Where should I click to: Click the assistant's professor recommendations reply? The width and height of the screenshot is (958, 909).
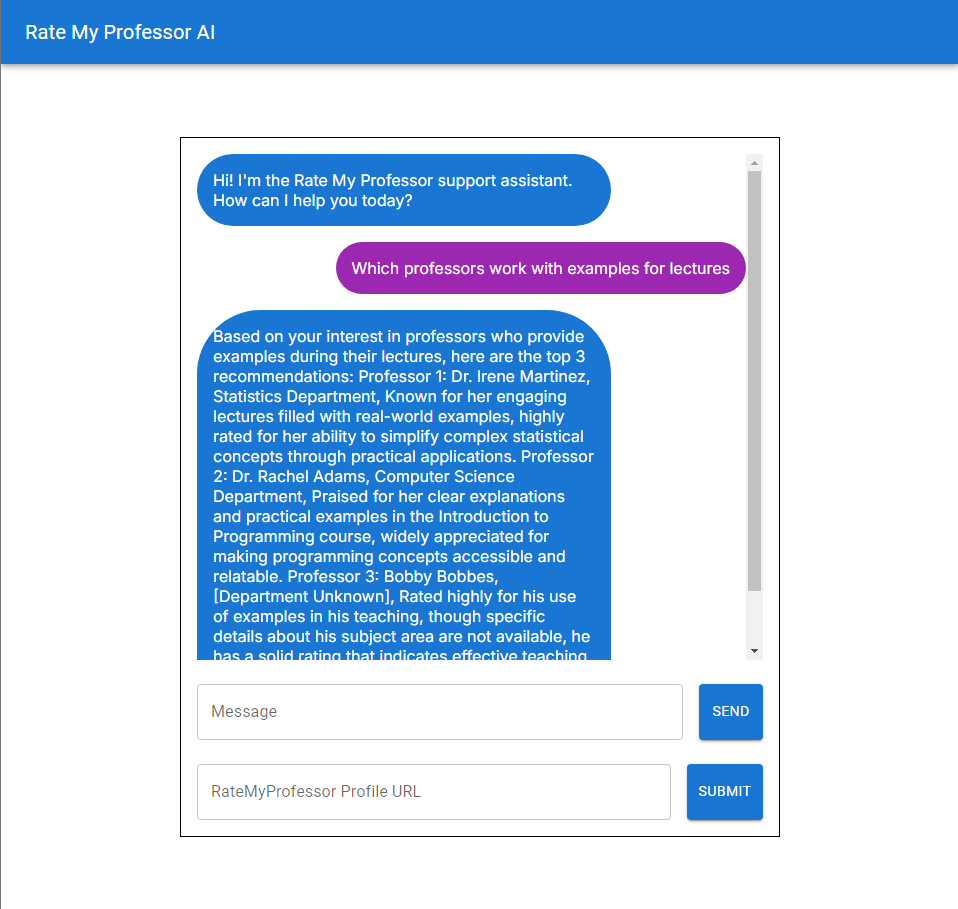coord(403,485)
